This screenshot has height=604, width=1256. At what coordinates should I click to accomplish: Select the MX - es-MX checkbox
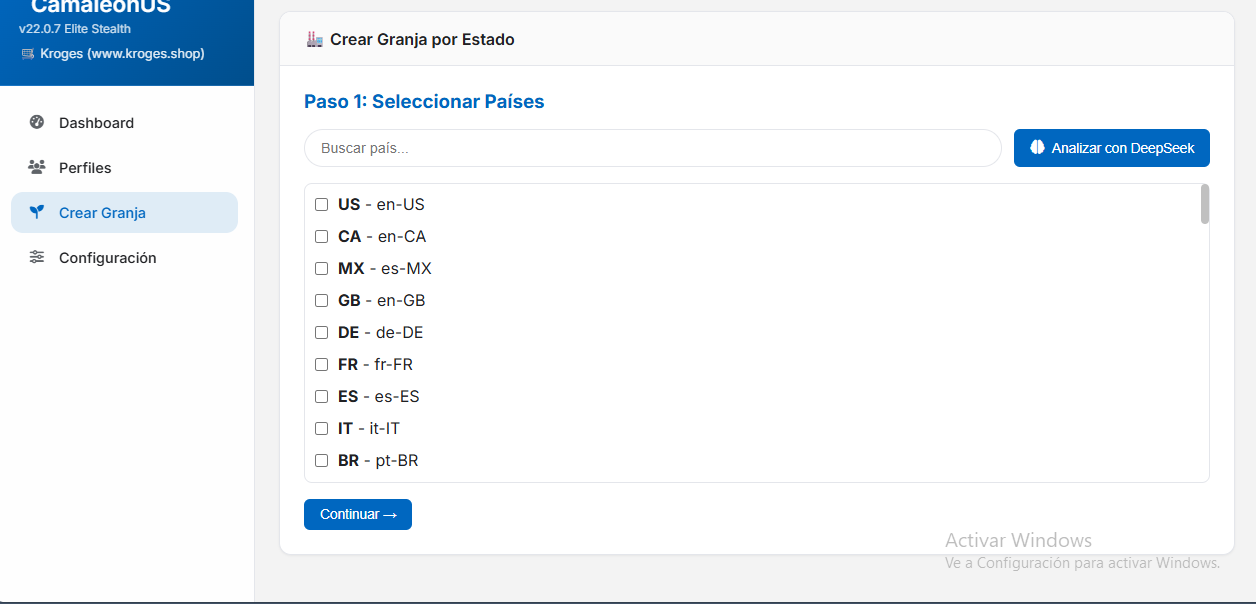[x=322, y=269]
